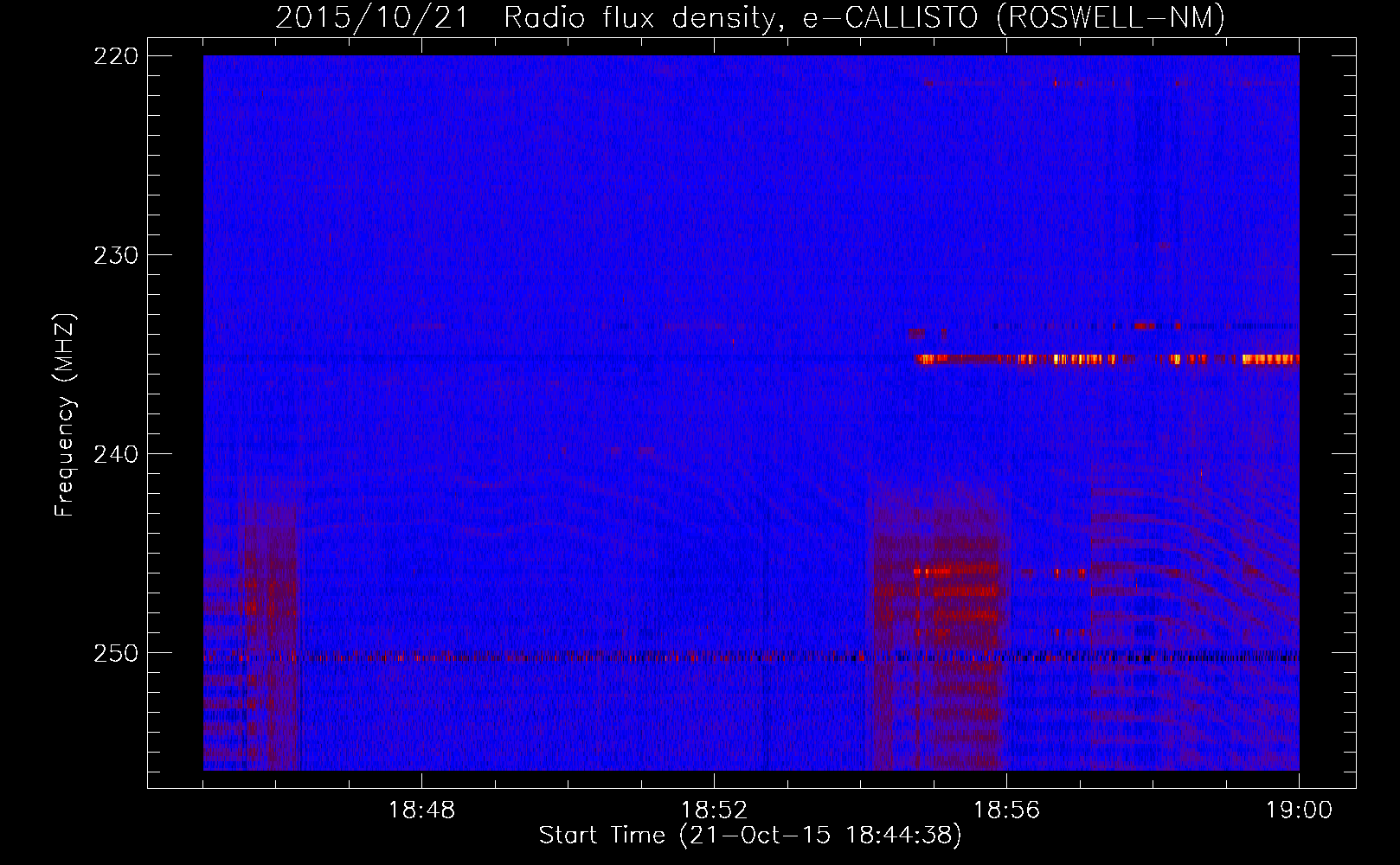The width and height of the screenshot is (1400, 865).
Task: Click the y-axis label "Frequency (MHZ)"
Action: click(65, 414)
